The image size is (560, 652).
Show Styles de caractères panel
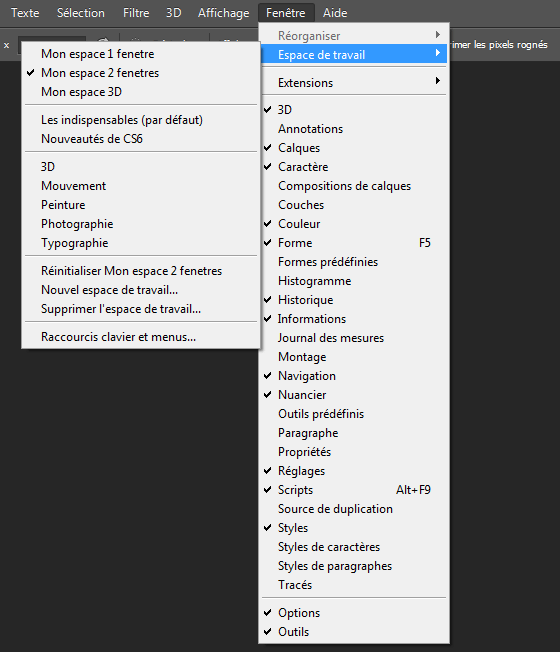coord(354,547)
